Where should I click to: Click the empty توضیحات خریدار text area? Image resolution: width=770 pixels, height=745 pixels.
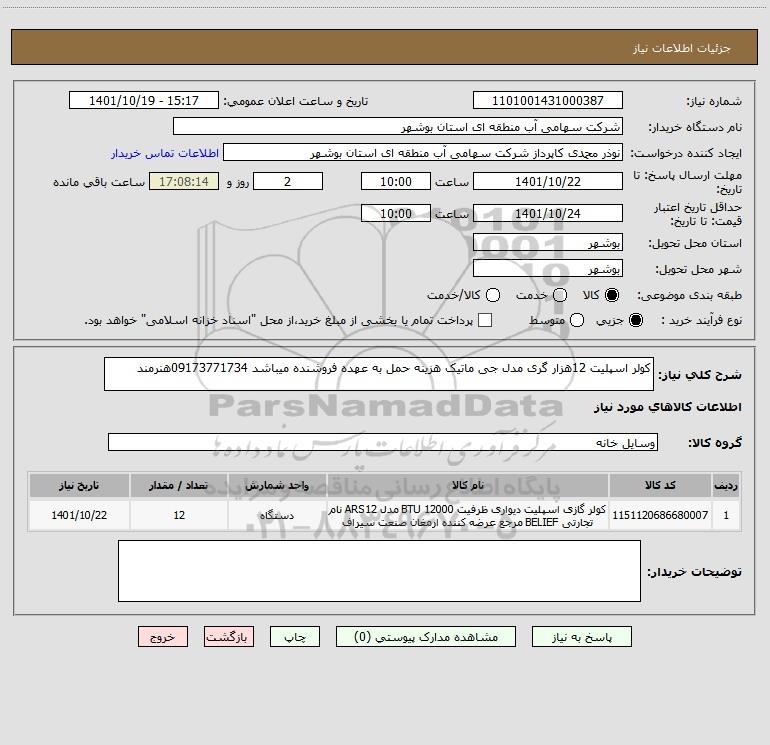point(379,571)
